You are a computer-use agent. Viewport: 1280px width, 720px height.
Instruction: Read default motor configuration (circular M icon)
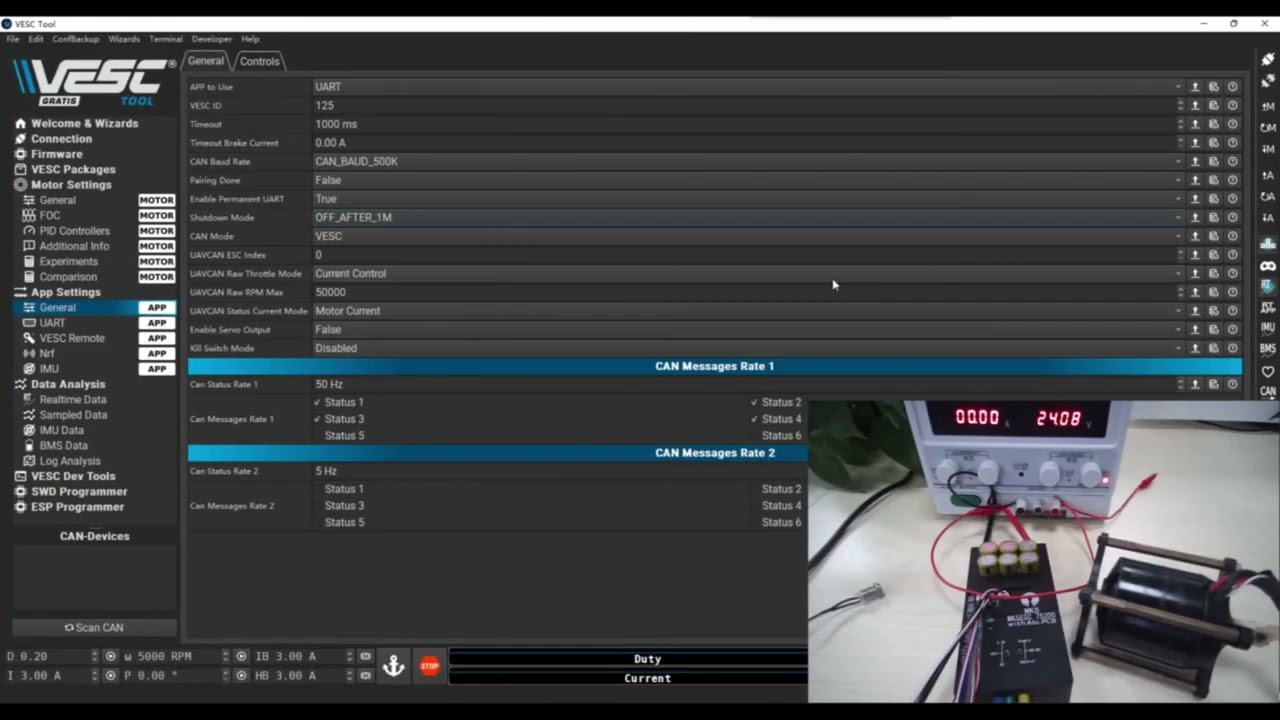click(x=1268, y=128)
